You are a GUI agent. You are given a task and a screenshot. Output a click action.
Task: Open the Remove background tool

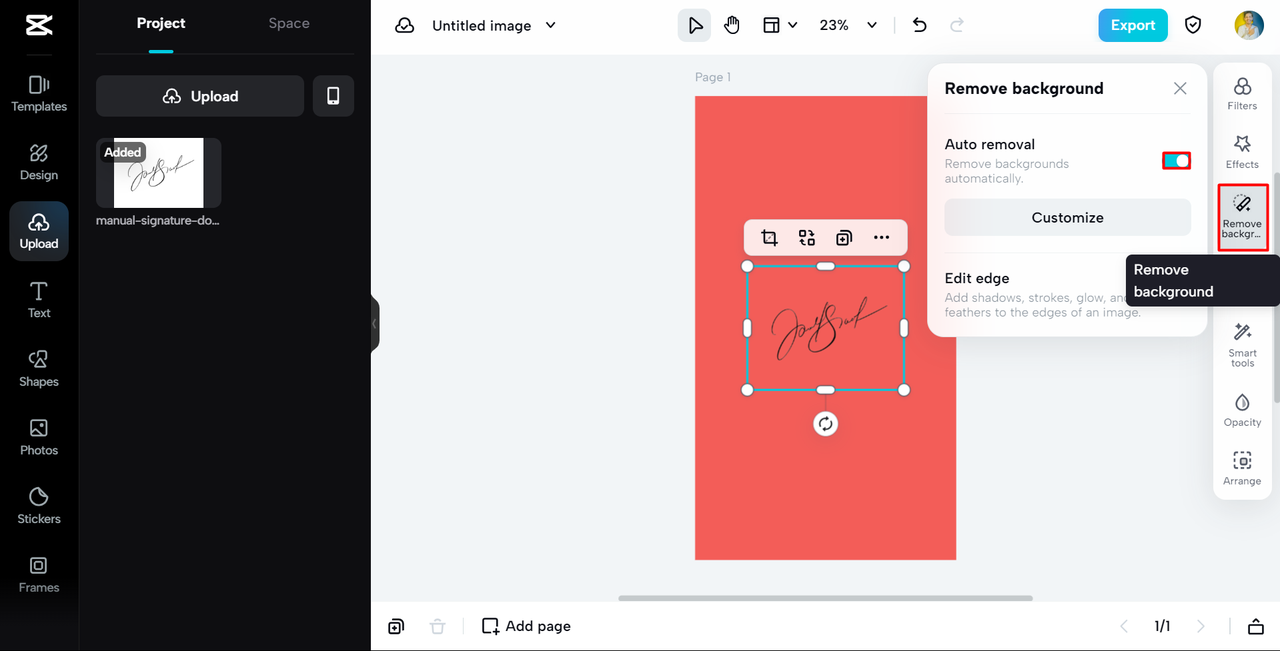click(x=1242, y=217)
